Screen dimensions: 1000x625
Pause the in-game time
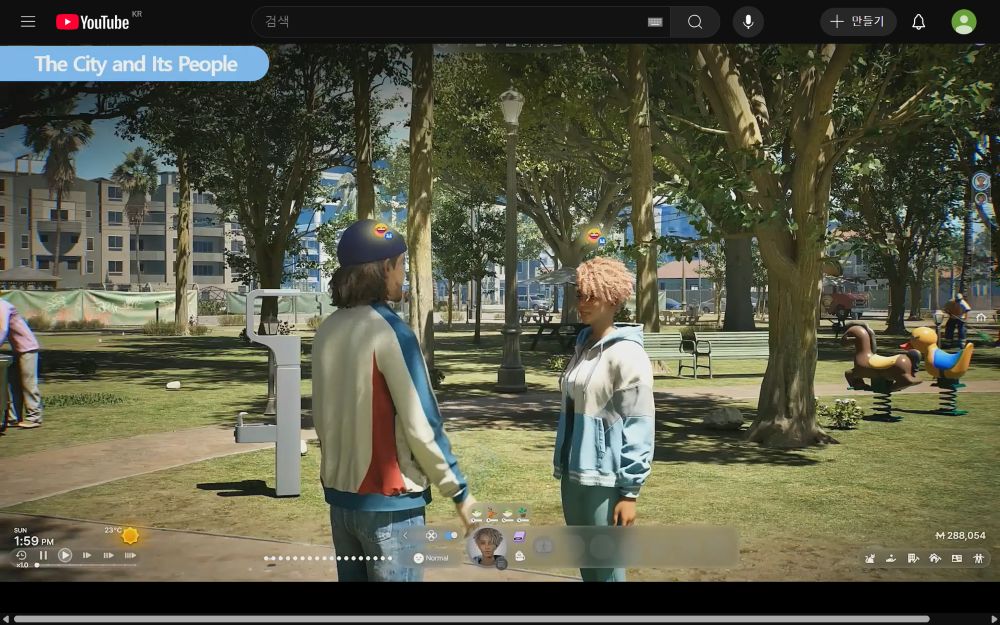(x=43, y=555)
